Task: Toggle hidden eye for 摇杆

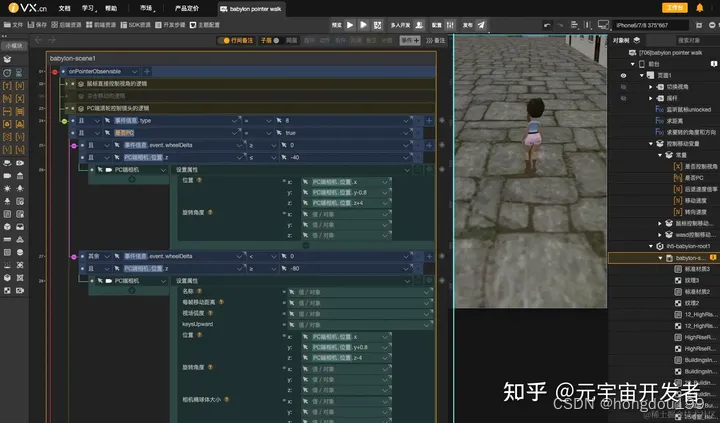Action: coord(623,98)
